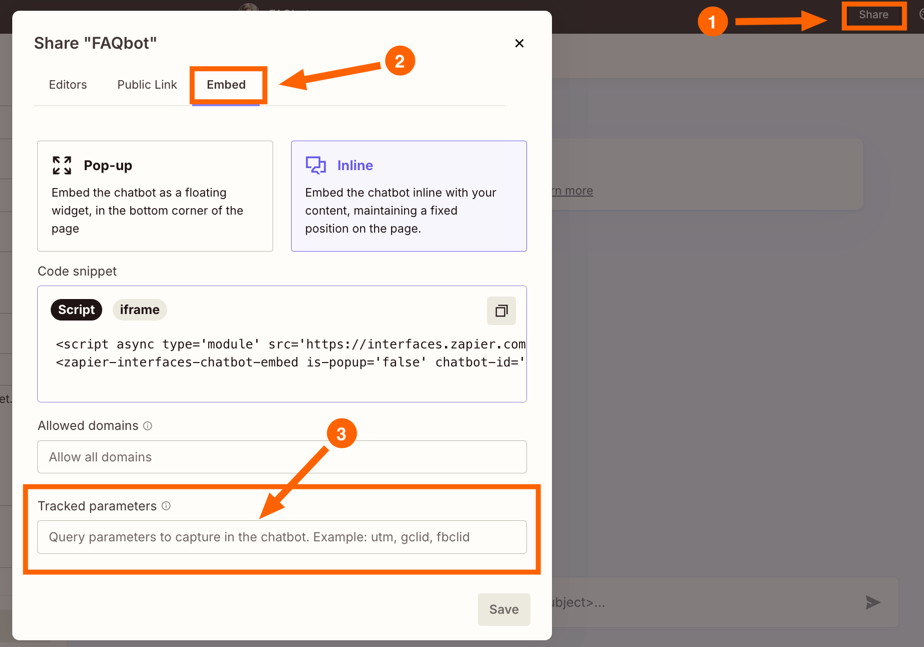Click the Save button

503,609
